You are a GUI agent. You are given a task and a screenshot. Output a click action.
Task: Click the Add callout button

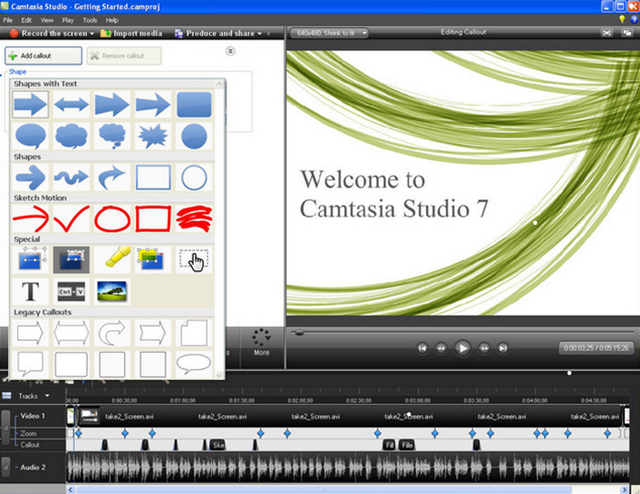(x=43, y=56)
